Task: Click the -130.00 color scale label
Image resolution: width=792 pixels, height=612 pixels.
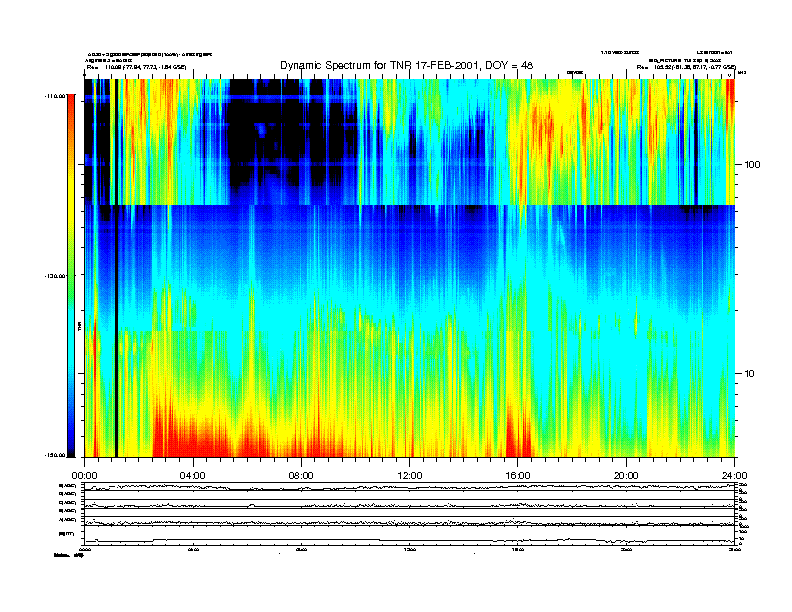Action: coord(56,276)
